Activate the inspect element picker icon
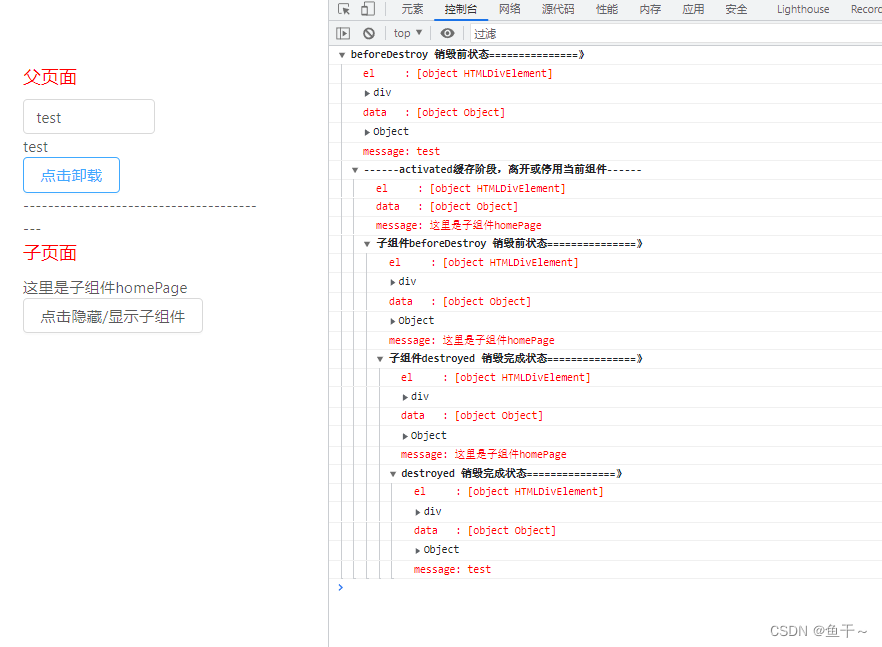 coord(344,10)
